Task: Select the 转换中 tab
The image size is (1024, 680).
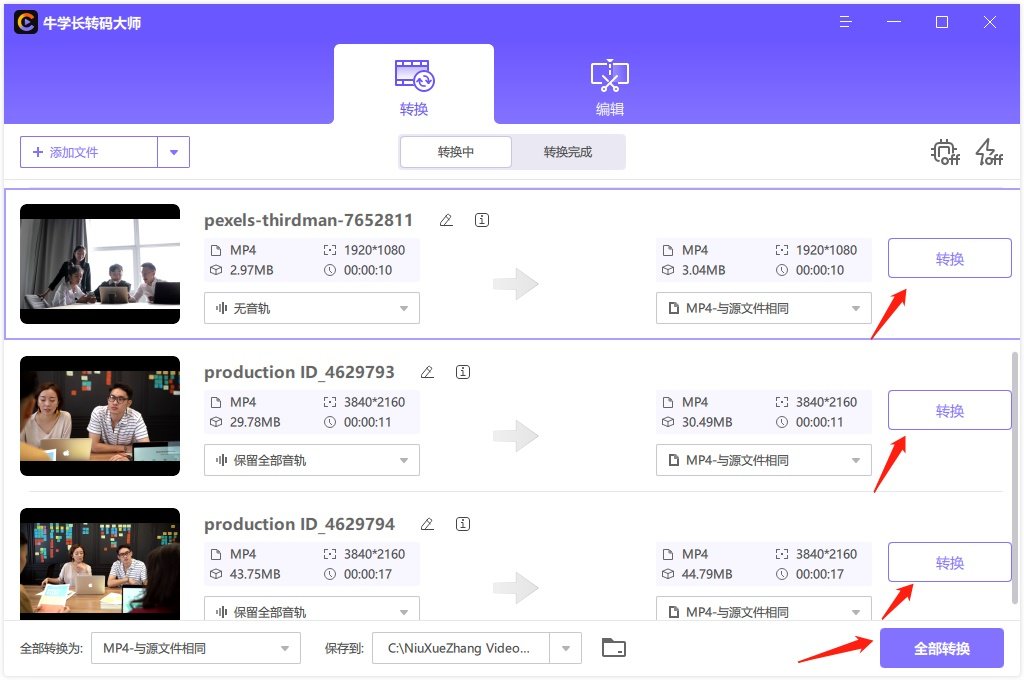Action: tap(455, 152)
